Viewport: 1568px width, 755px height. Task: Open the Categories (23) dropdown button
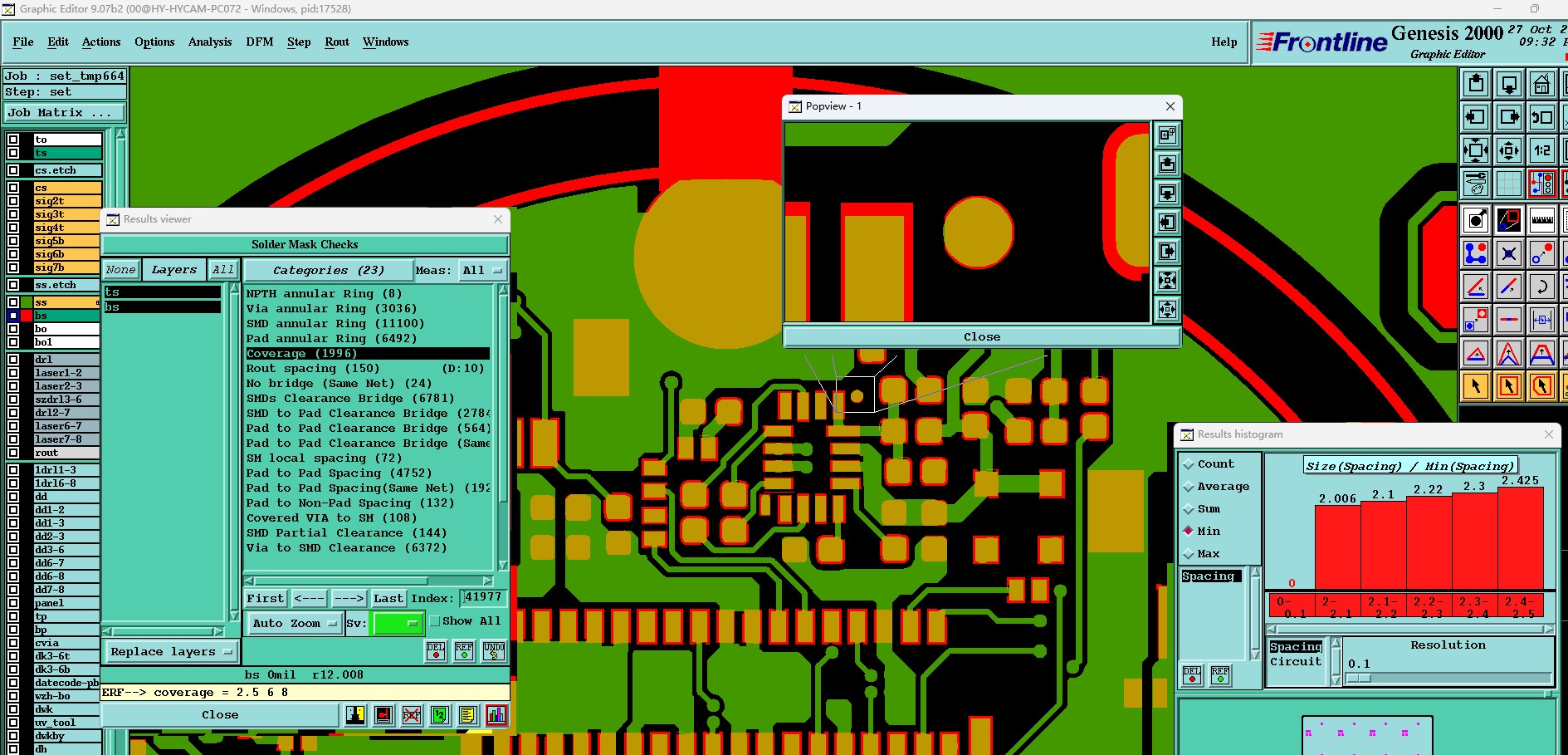coord(329,271)
